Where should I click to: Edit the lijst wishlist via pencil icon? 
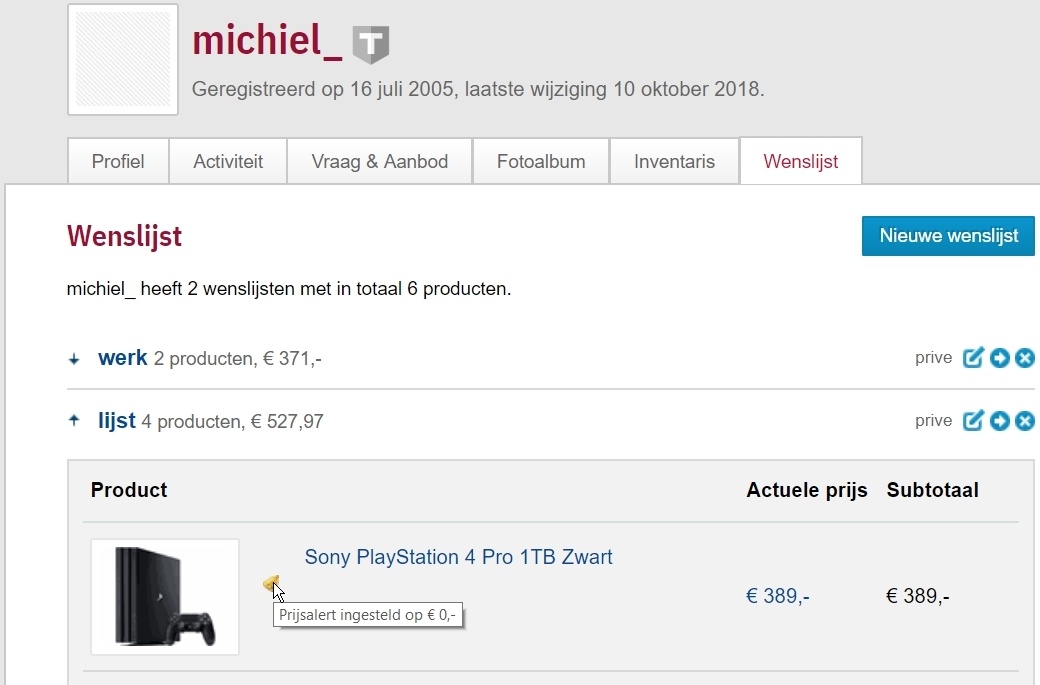click(x=973, y=421)
